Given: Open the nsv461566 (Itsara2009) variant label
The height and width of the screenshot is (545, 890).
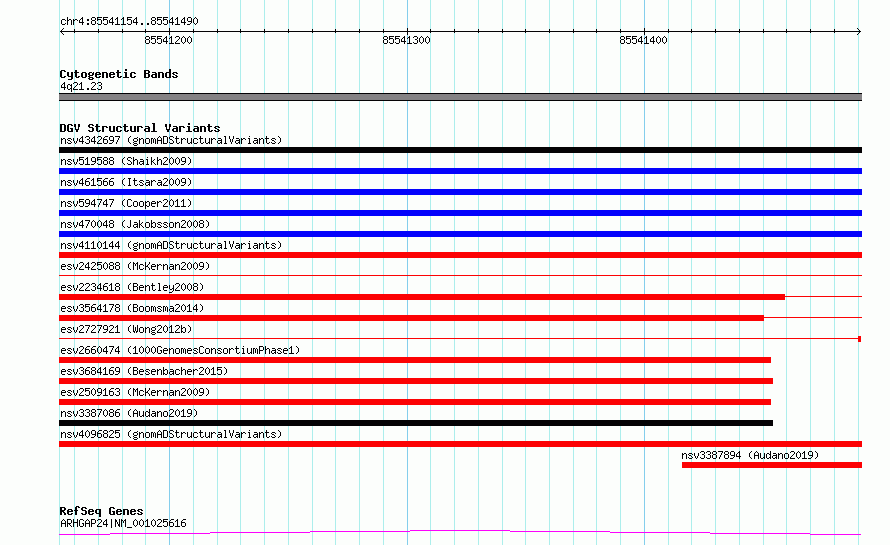Looking at the screenshot, I should (126, 182).
